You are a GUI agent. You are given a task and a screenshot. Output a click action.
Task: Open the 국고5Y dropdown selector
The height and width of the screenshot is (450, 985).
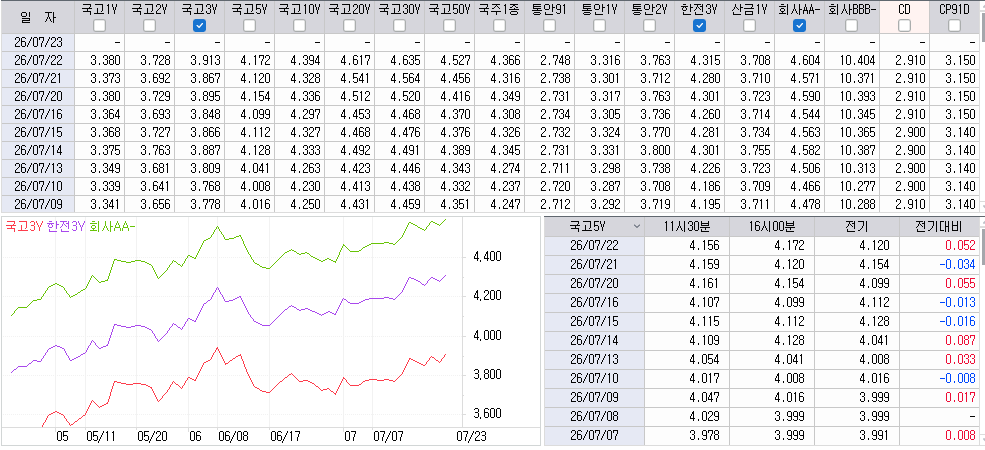click(594, 226)
